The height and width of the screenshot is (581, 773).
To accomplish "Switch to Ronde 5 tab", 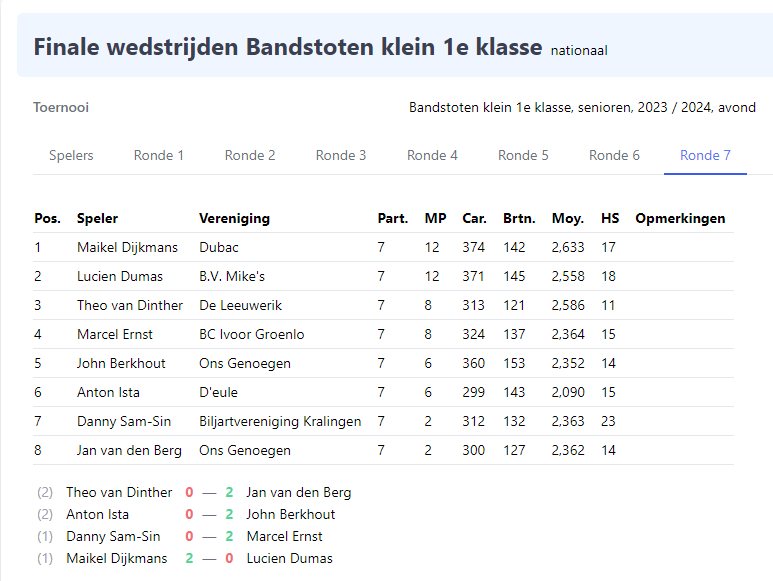I will point(524,155).
